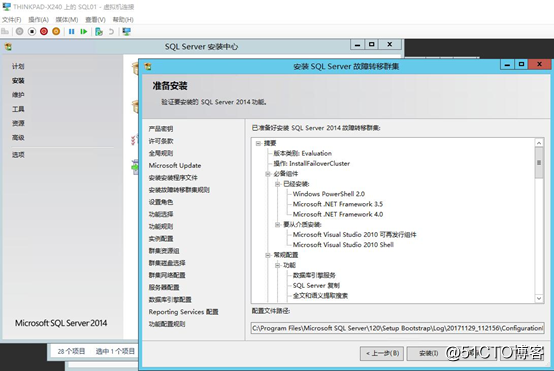
Task: Select 安装 in the Installation Center sidebar
Action: [18, 81]
